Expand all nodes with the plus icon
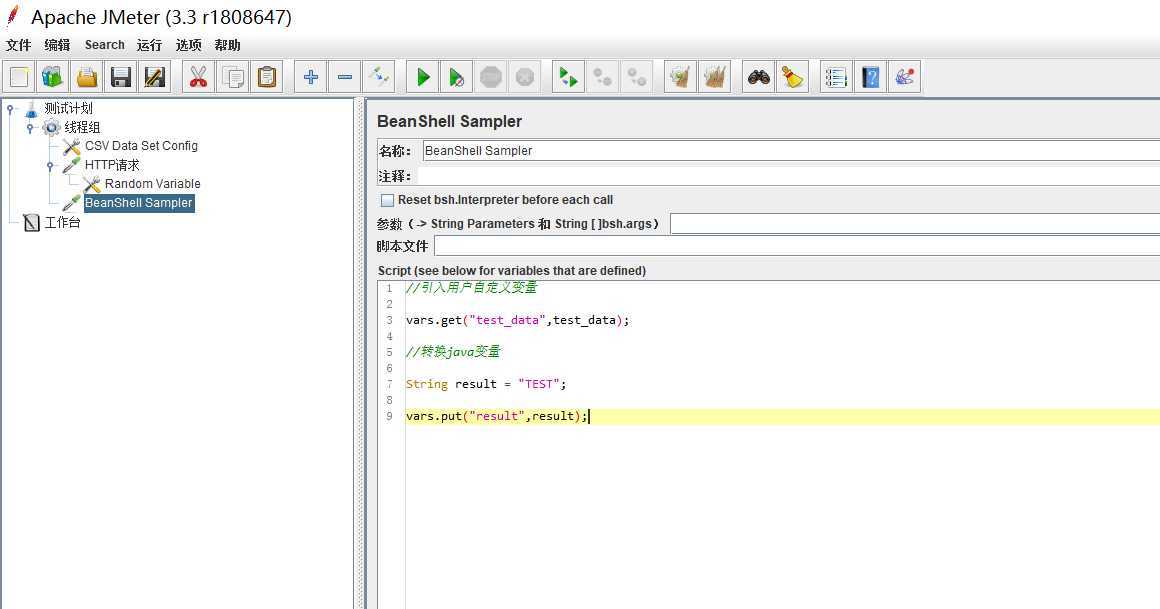 pos(311,77)
